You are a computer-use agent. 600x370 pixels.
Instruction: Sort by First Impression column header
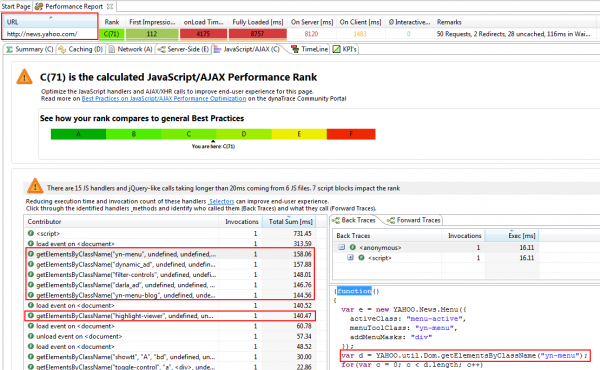tap(152, 22)
